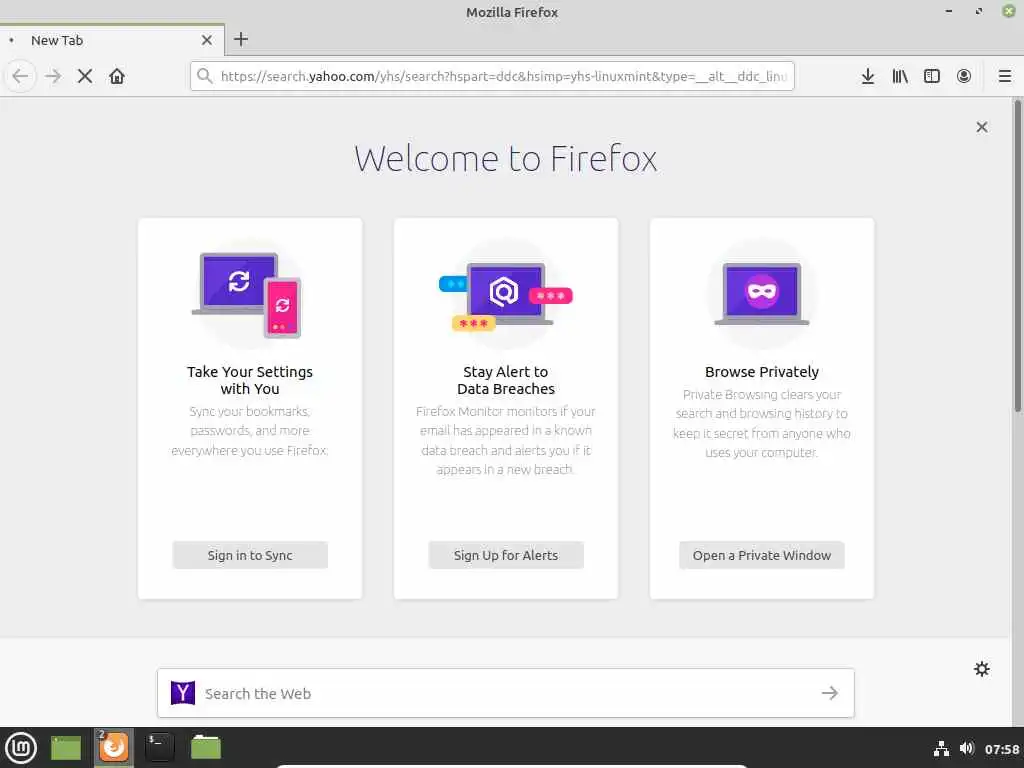Image resolution: width=1024 pixels, height=768 pixels.
Task: Click the page vertical scrollbar
Action: click(1017, 255)
